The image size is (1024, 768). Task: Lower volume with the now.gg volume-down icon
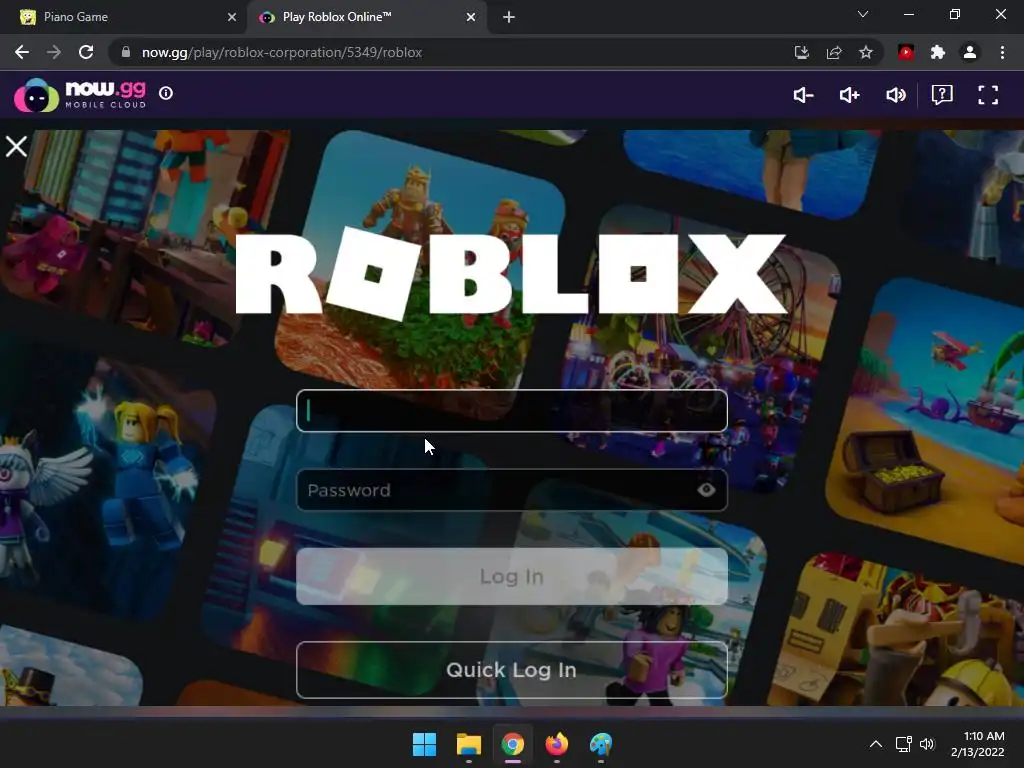tap(803, 95)
